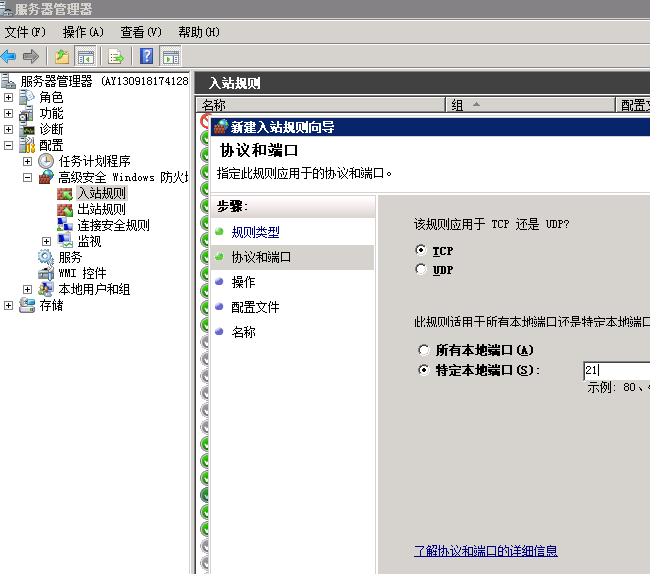Select the TCP radio button
This screenshot has width=650, height=574.
point(420,250)
